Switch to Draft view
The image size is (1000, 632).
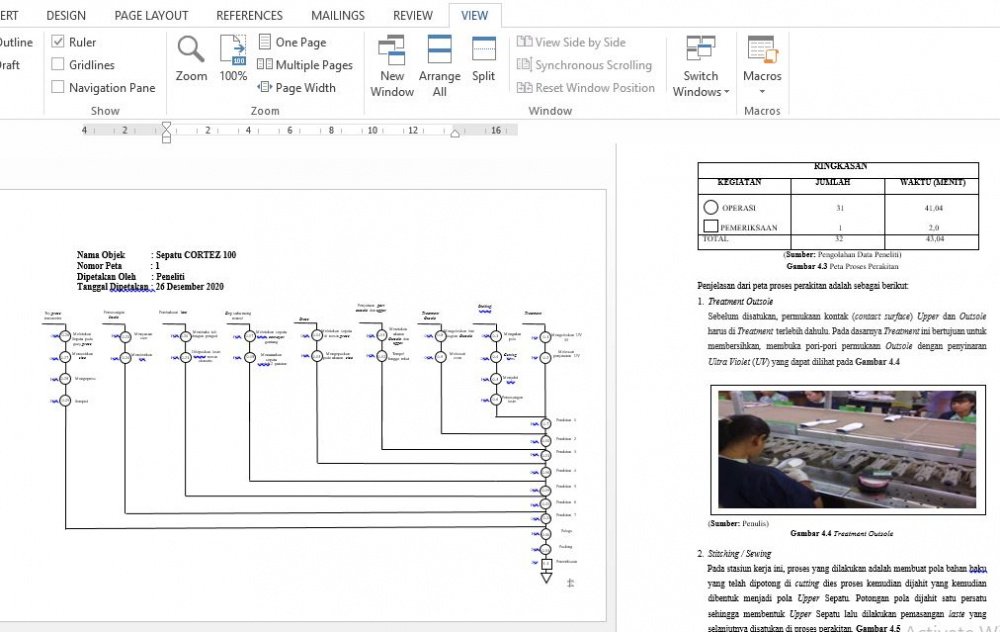pos(10,64)
